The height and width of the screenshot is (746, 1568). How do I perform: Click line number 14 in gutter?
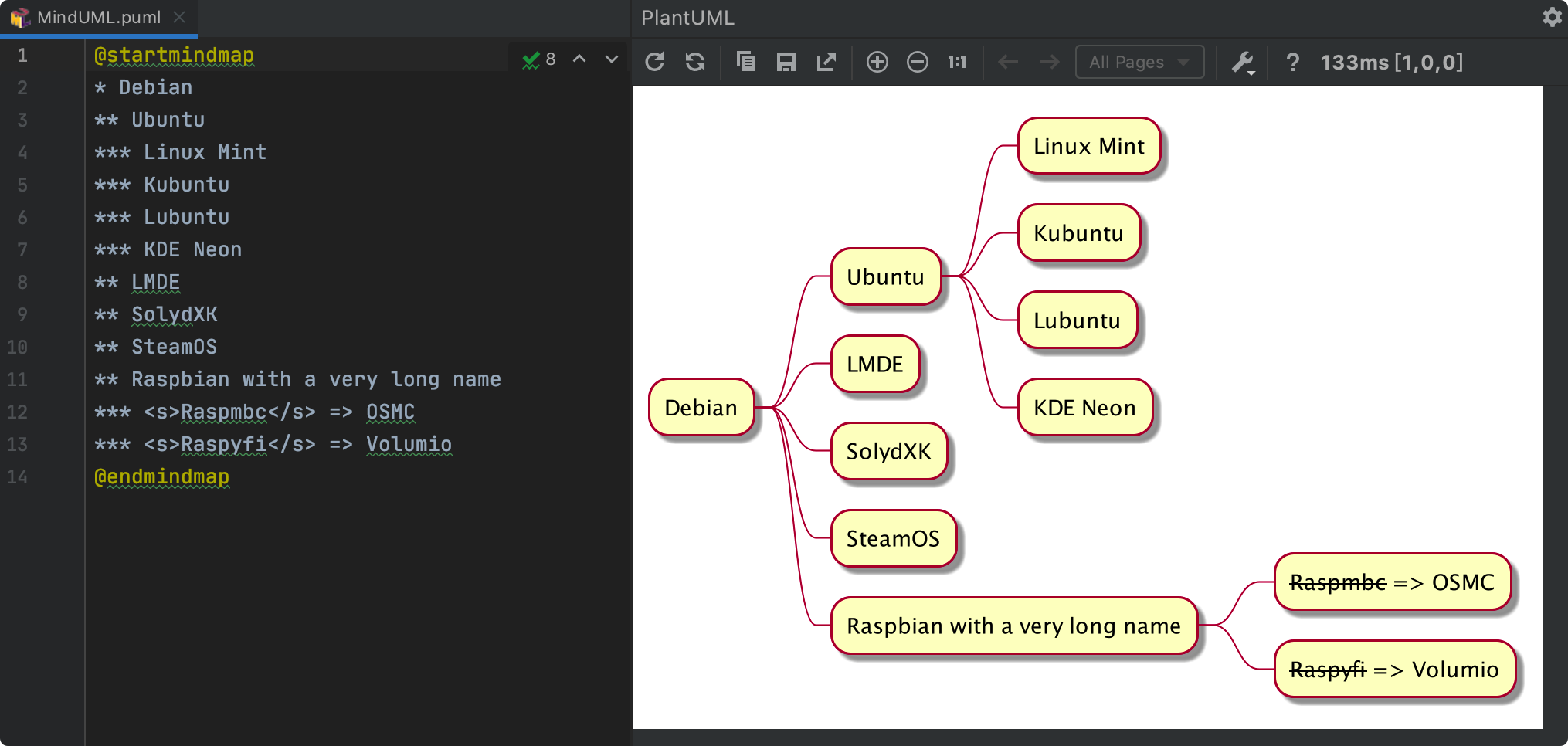17,476
